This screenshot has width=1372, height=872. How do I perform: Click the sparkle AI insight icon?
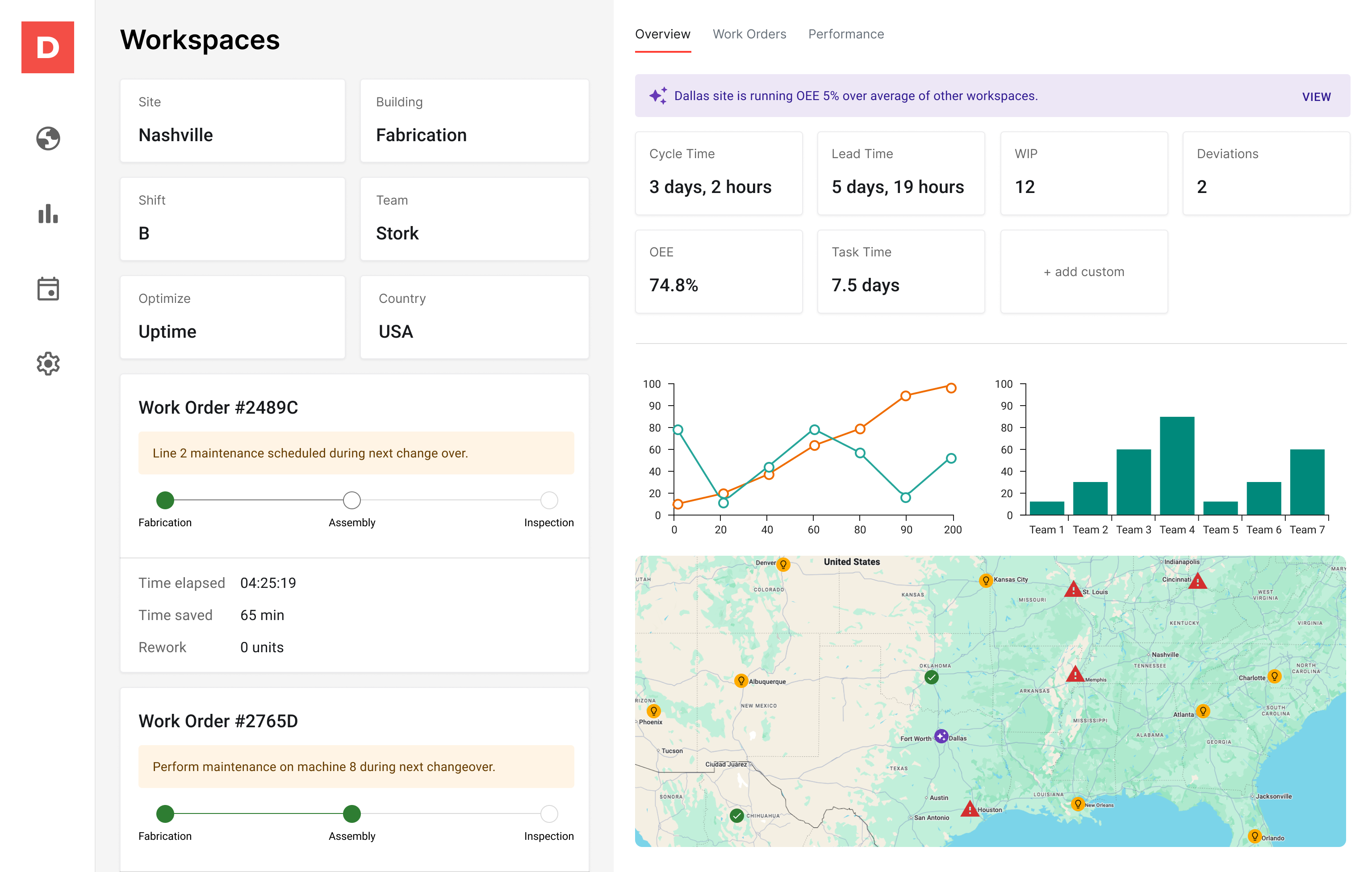658,96
